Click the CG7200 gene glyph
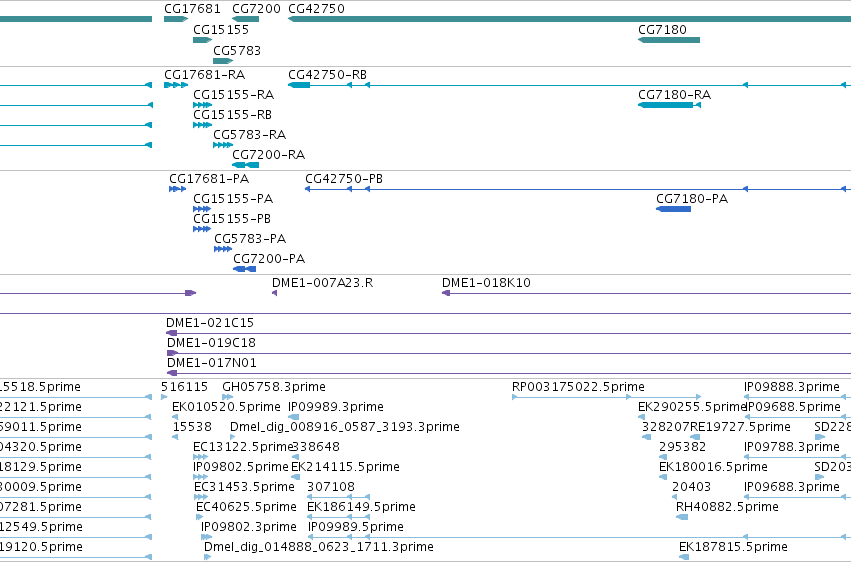The width and height of the screenshot is (851, 562). 245,19
